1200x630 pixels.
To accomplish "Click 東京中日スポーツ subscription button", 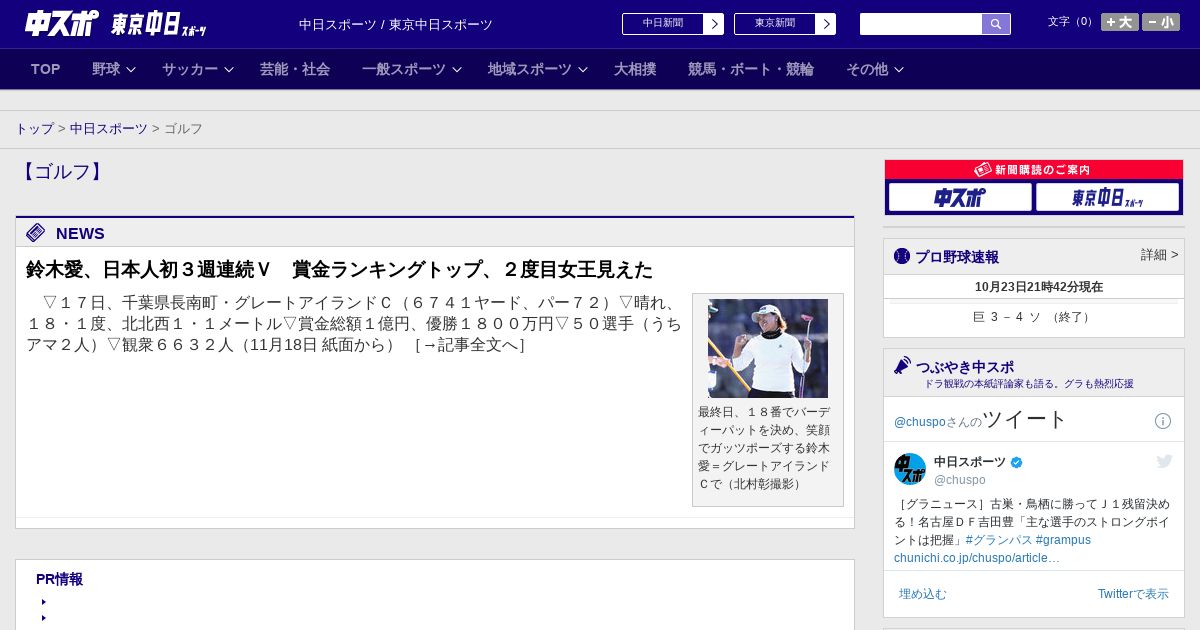I will (1107, 197).
